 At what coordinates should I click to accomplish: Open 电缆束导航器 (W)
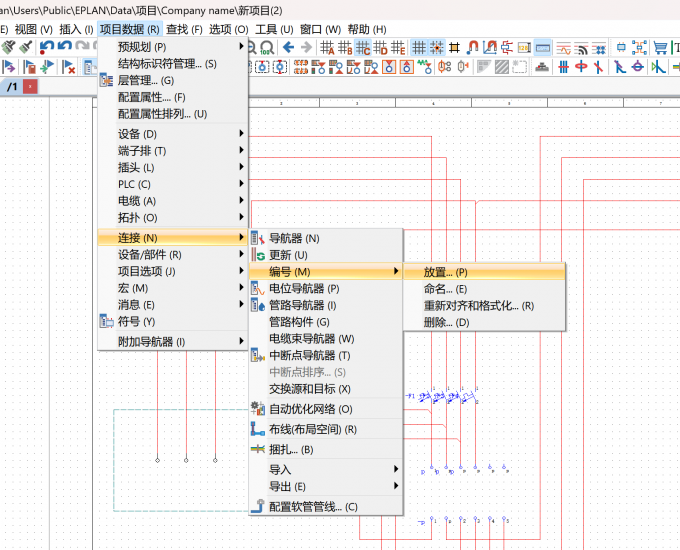[x=326, y=339]
